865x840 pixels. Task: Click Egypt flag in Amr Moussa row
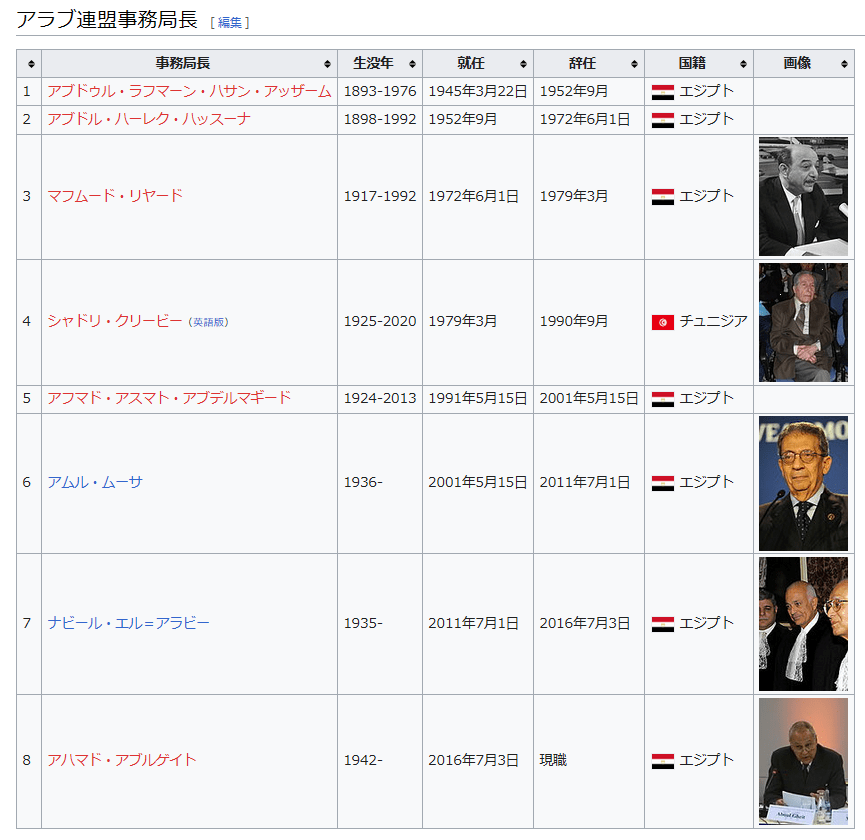(662, 483)
